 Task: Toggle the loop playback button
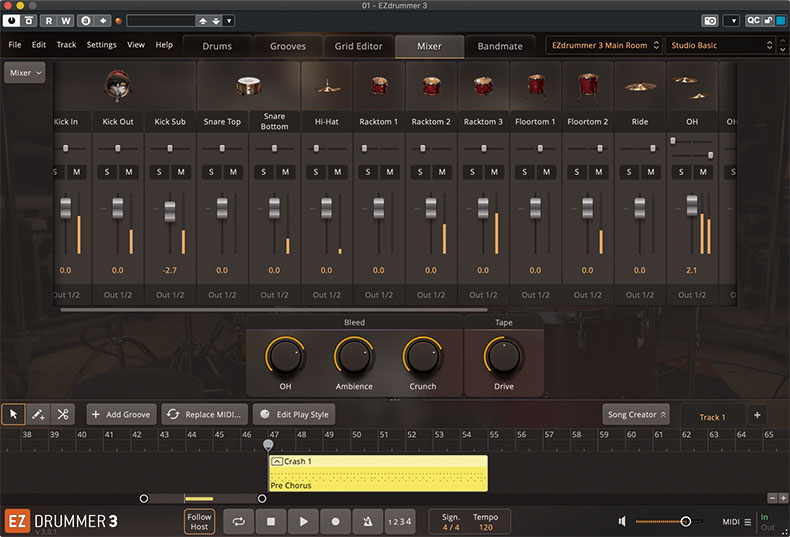(x=239, y=521)
